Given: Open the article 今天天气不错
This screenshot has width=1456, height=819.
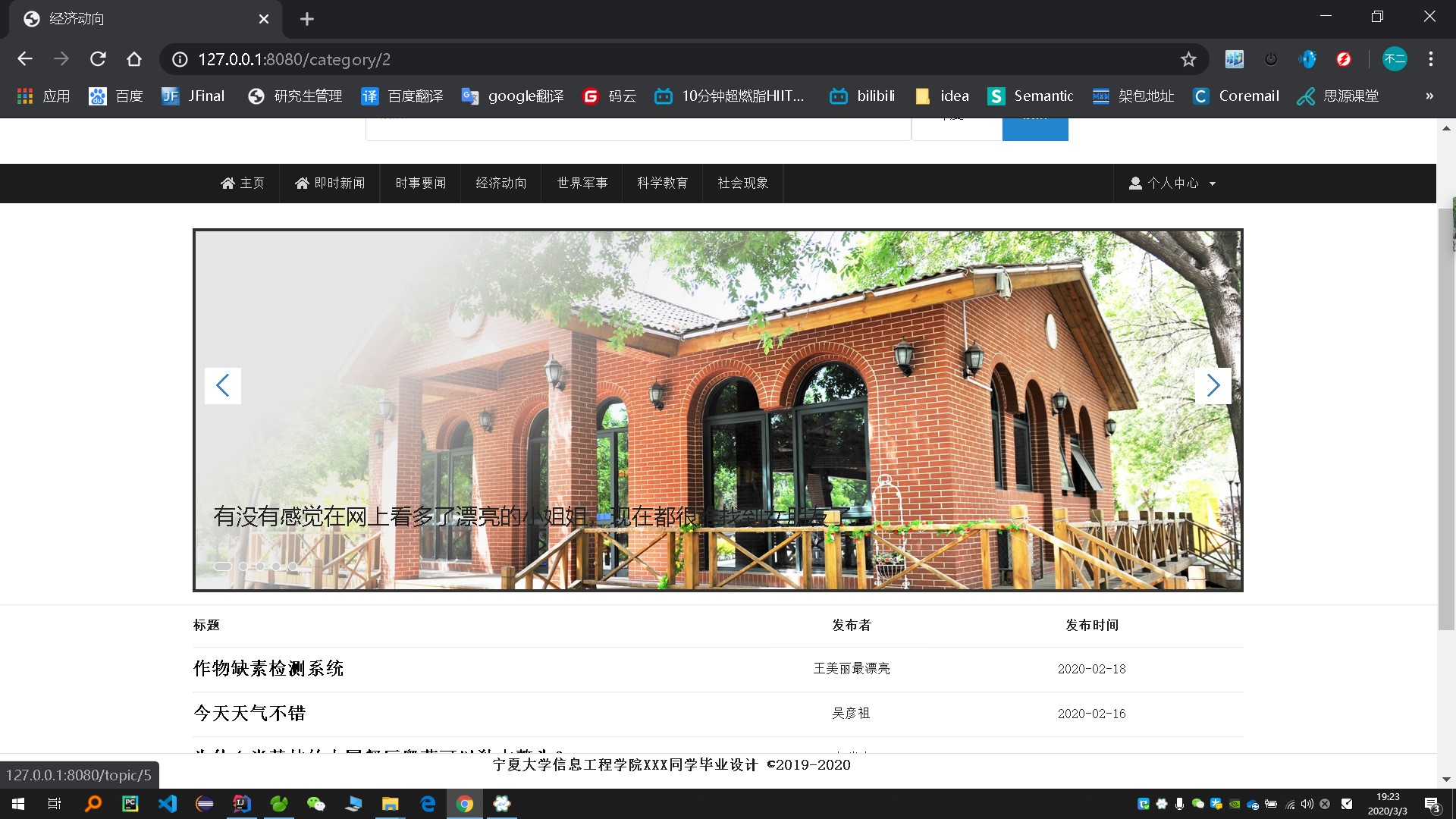Looking at the screenshot, I should coord(249,714).
